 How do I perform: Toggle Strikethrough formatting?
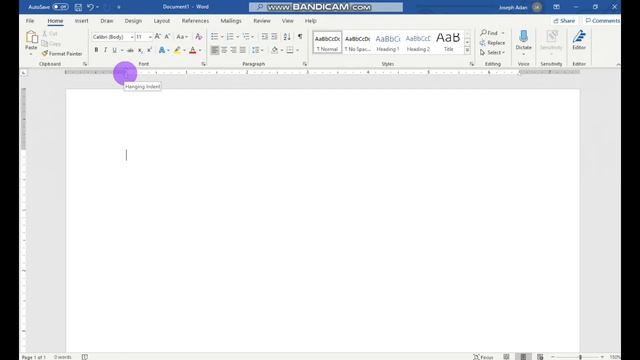tap(130, 50)
